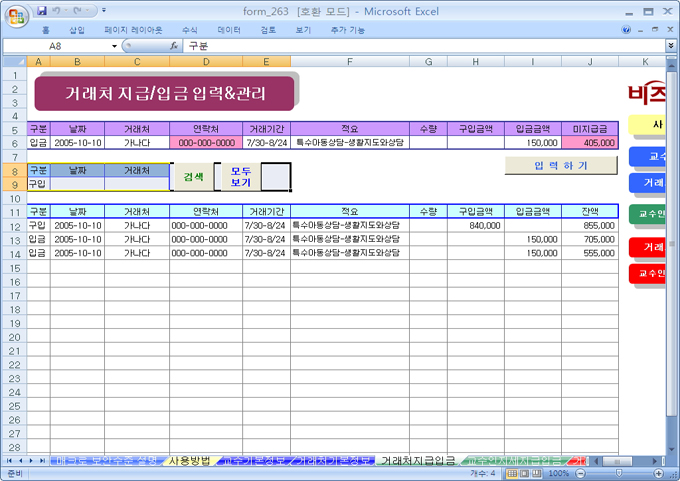Click the Excel Help question mark icon
680x481 pixels.
click(626, 30)
